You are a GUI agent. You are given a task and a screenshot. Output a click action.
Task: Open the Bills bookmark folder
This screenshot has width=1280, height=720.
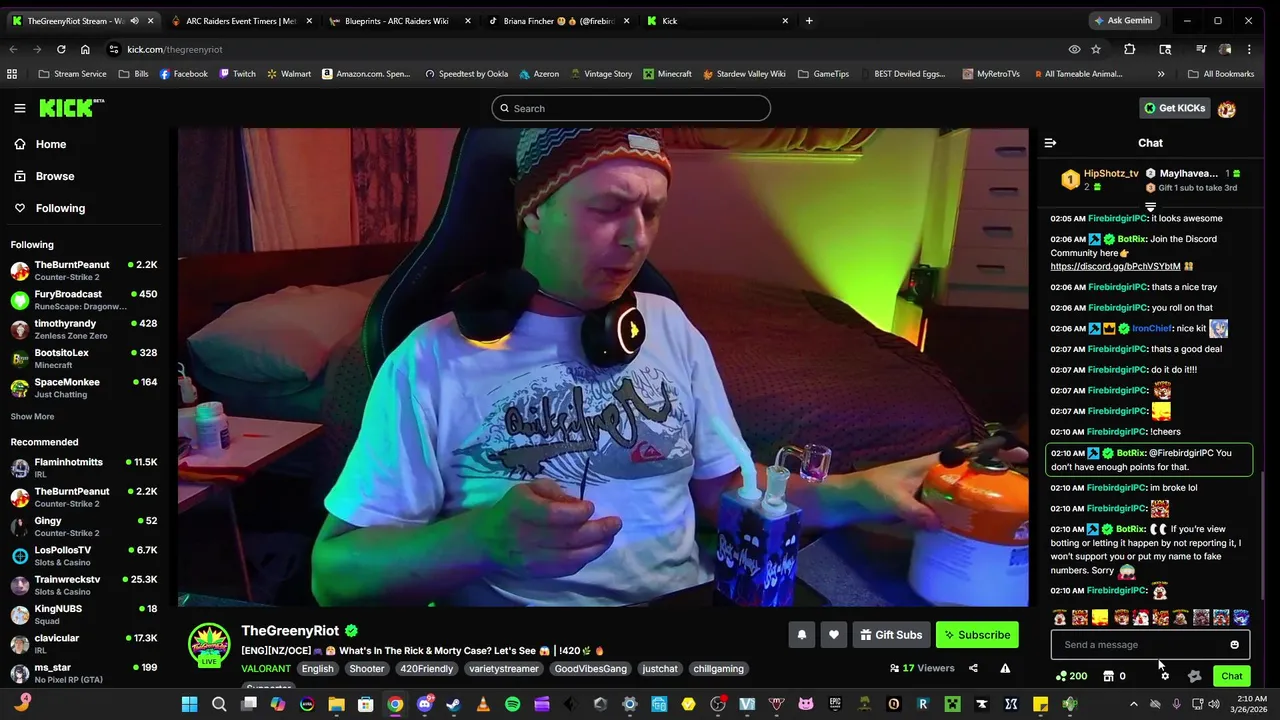pos(134,74)
